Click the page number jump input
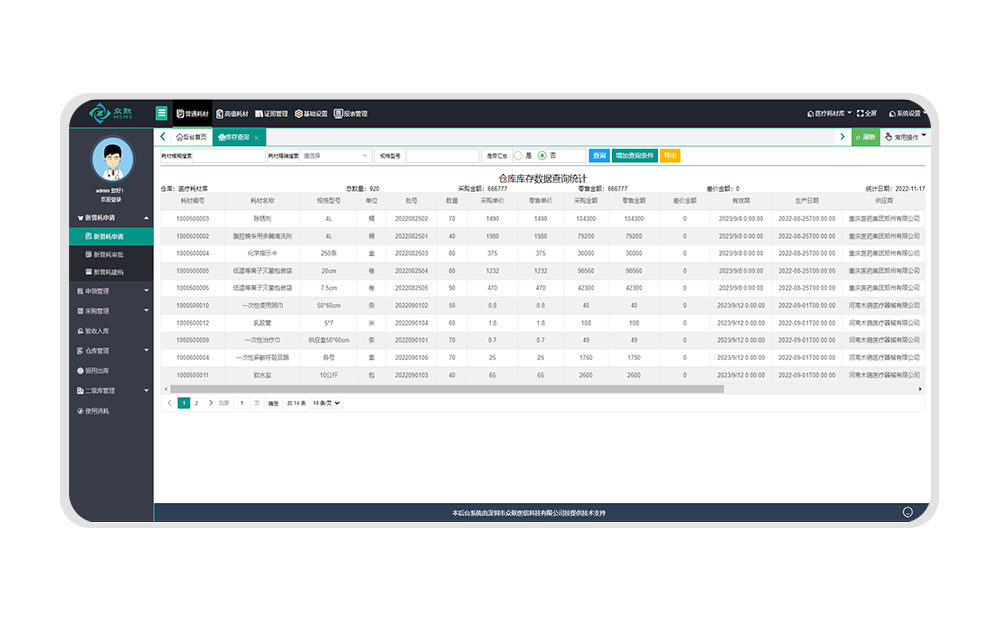 (x=242, y=403)
